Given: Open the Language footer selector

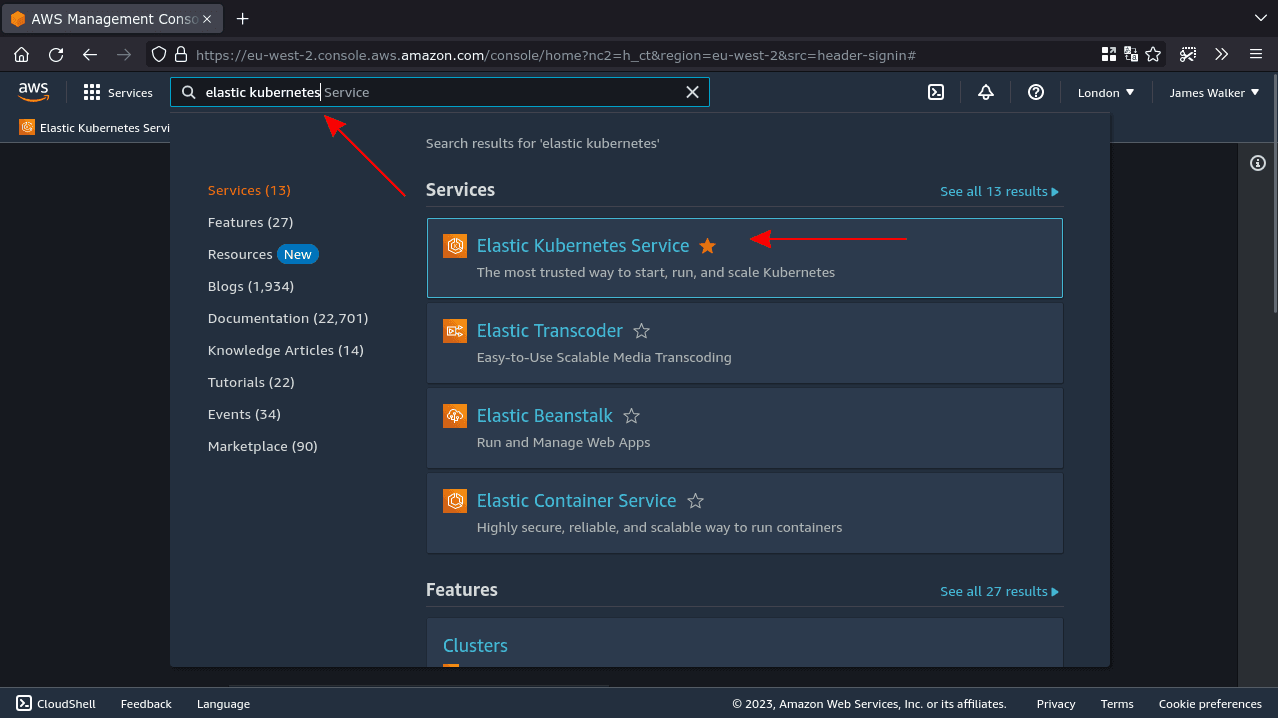Looking at the screenshot, I should click(223, 704).
